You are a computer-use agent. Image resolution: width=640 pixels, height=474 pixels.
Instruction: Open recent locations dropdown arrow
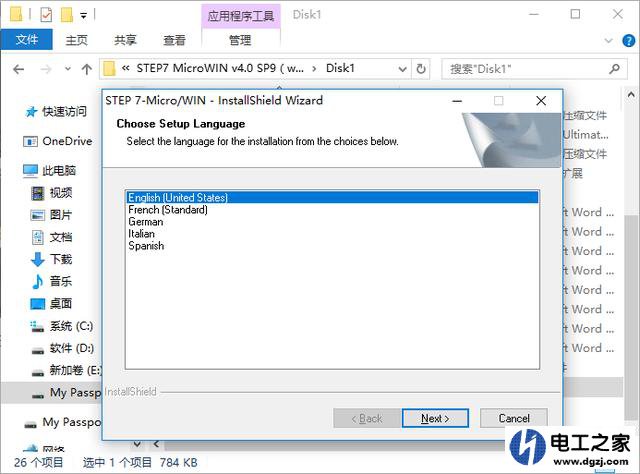tap(68, 69)
